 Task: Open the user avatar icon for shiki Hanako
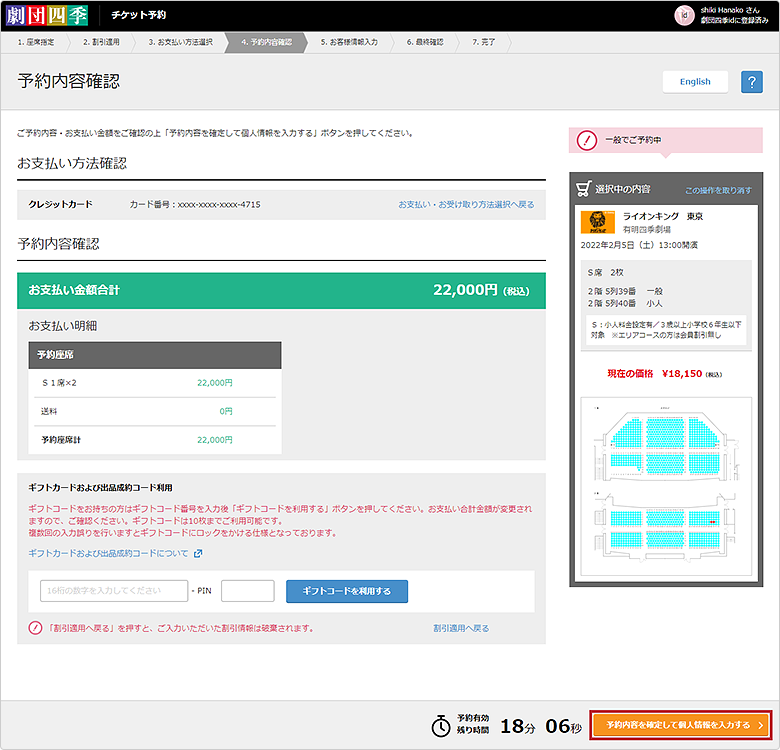684,15
